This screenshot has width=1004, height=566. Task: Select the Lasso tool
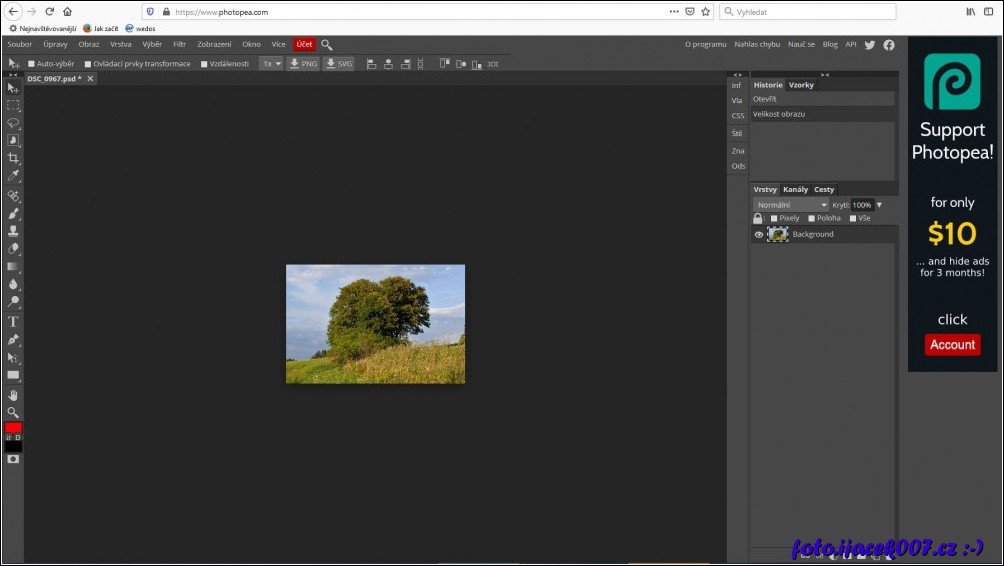point(13,123)
